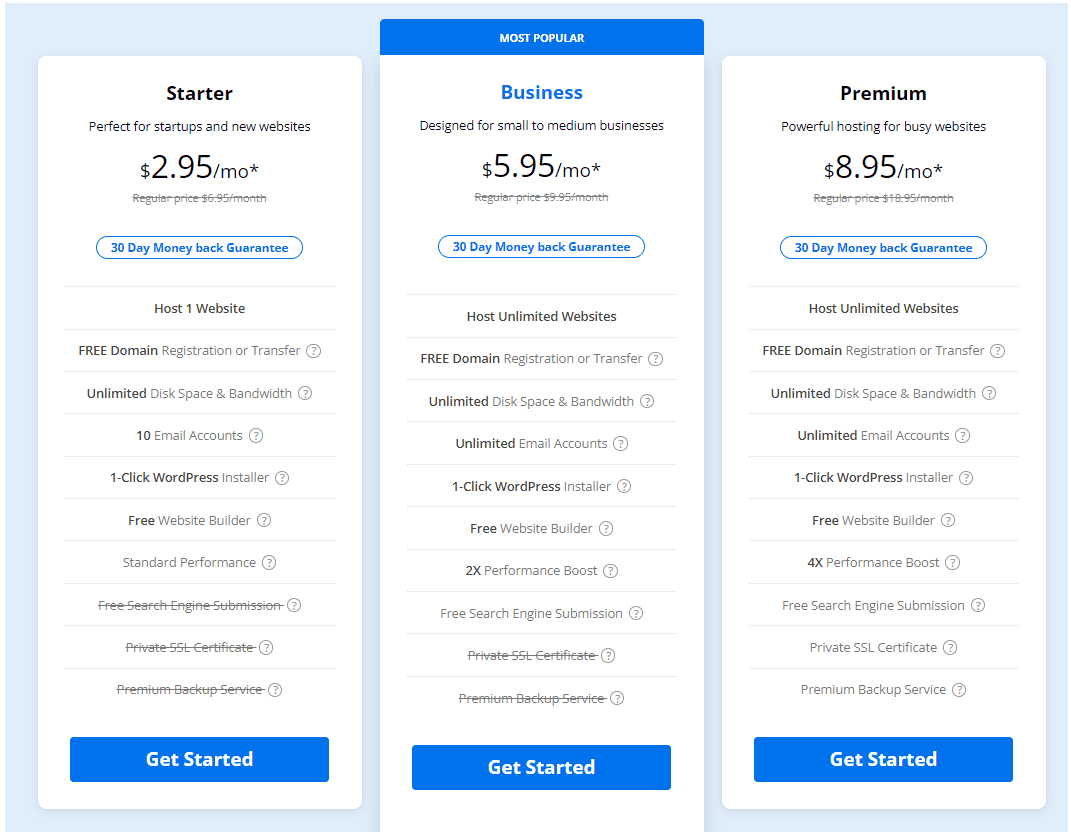Select the Business plan heading
Viewport: 1071px width, 840px height.
[542, 92]
